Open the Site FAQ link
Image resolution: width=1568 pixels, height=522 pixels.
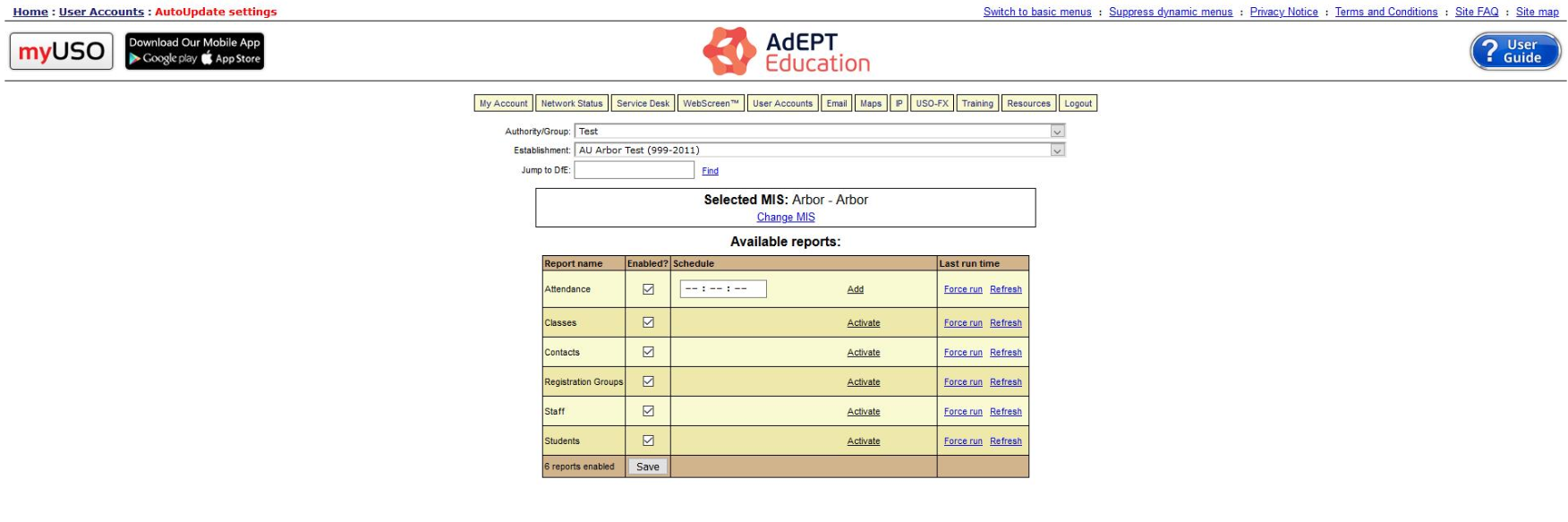tap(1477, 12)
